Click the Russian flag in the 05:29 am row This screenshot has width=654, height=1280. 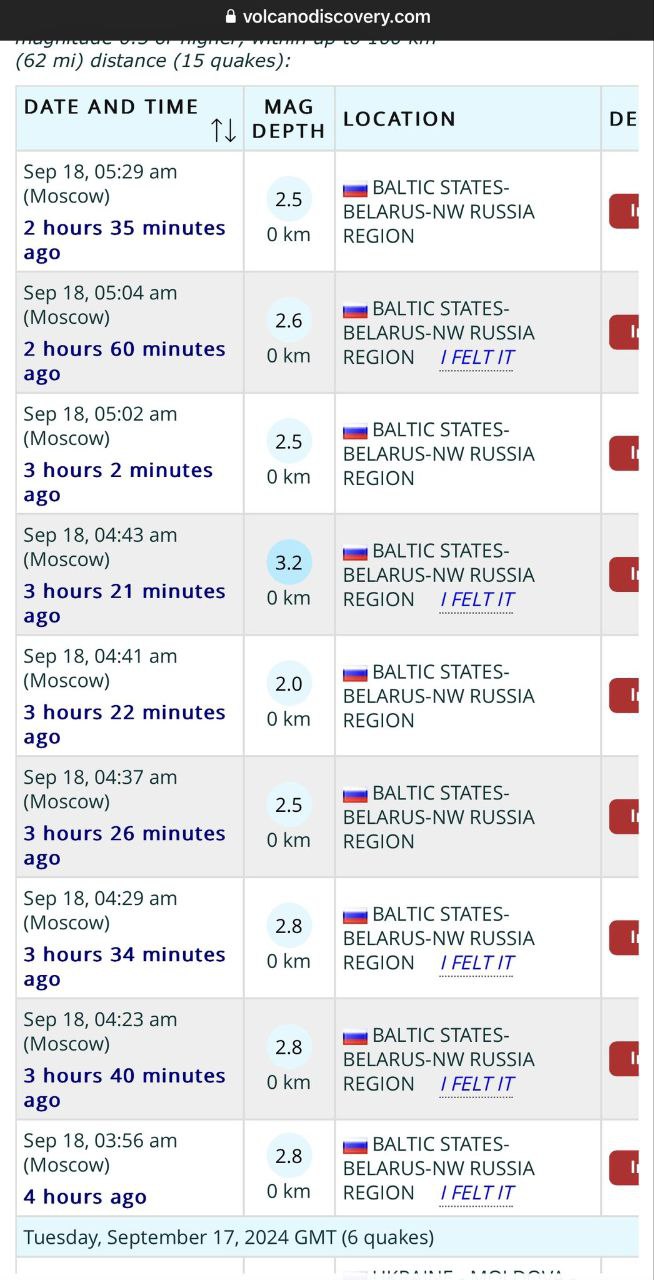coord(355,189)
